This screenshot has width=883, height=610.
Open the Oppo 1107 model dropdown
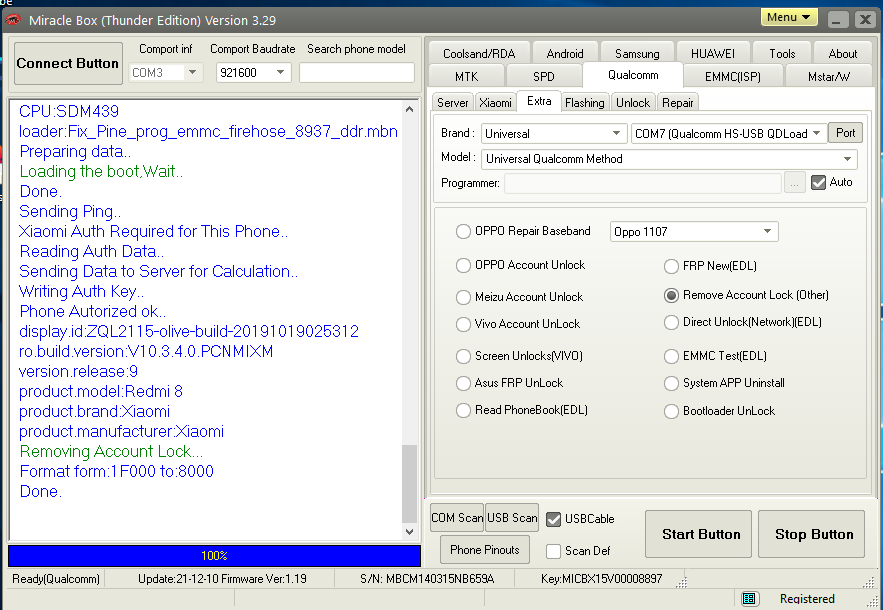(694, 231)
